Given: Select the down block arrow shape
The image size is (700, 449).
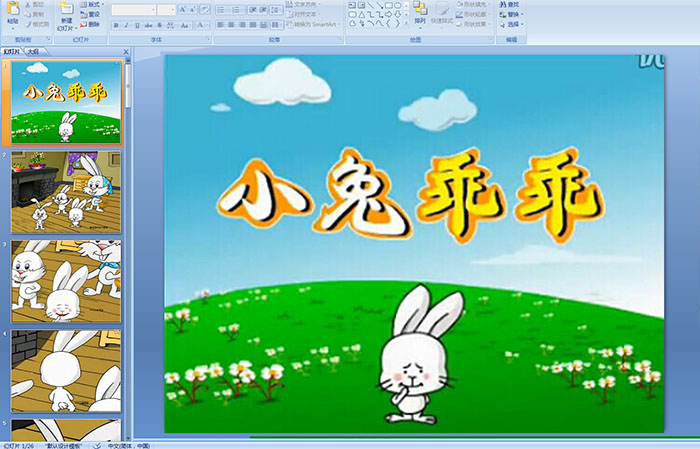Looking at the screenshot, I should pyautogui.click(x=398, y=15).
